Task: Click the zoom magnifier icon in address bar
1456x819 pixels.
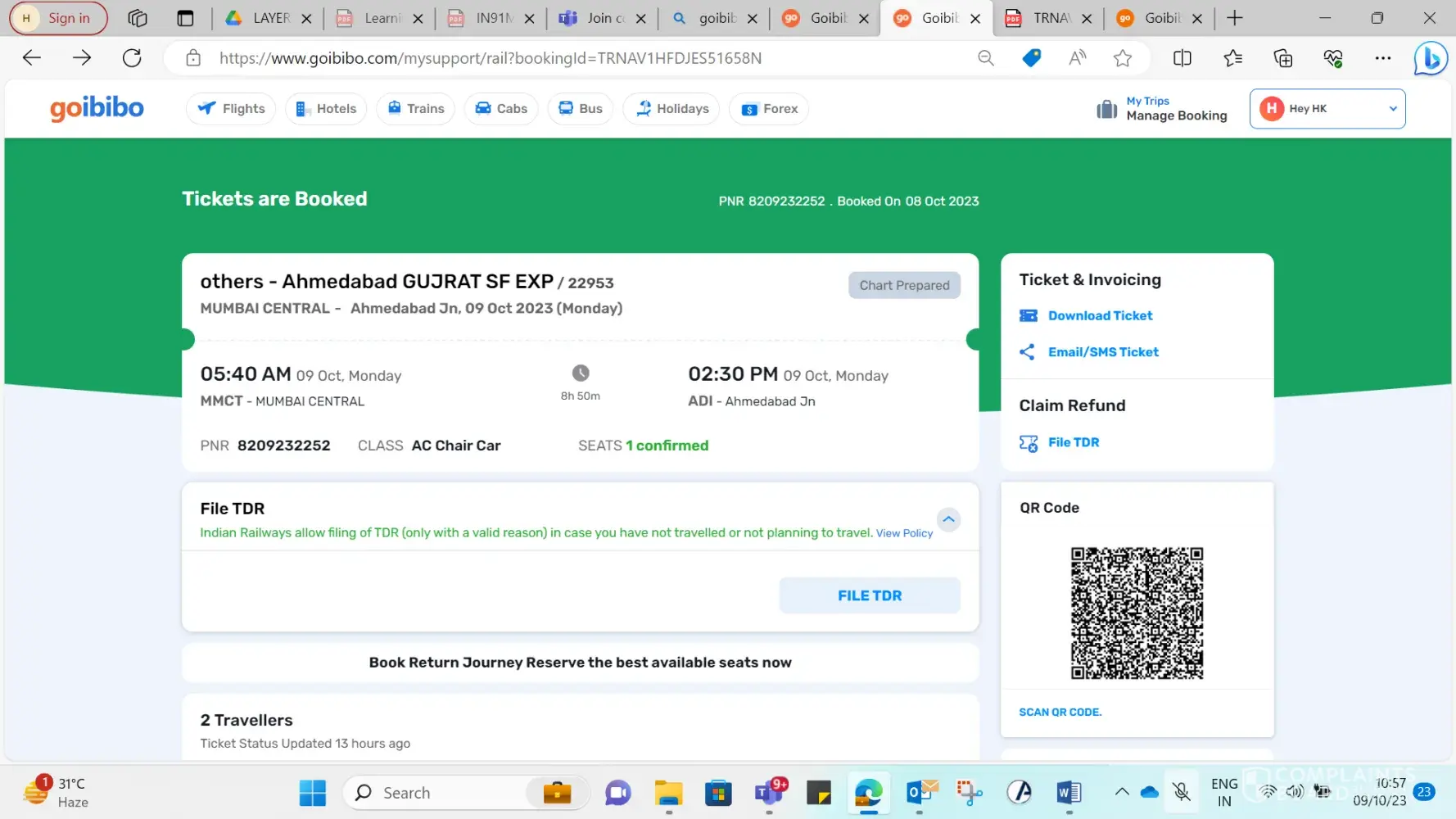Action: [x=986, y=58]
